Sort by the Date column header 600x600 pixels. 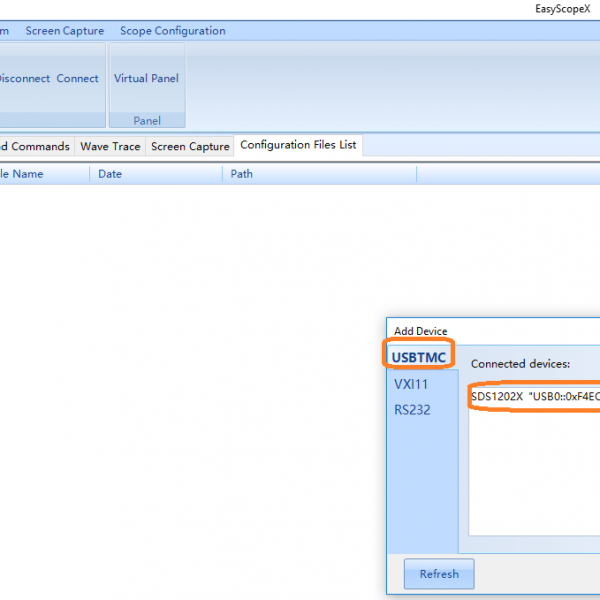tap(110, 174)
